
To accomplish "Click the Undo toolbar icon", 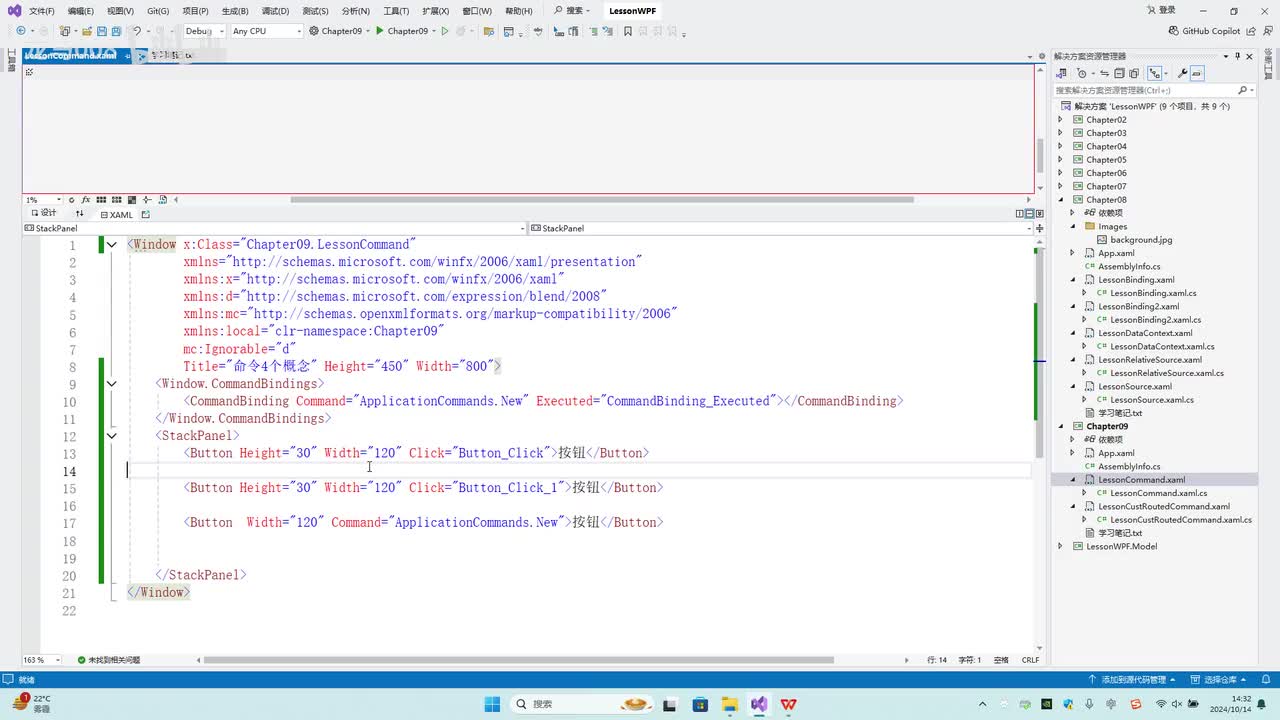I will [x=137, y=31].
